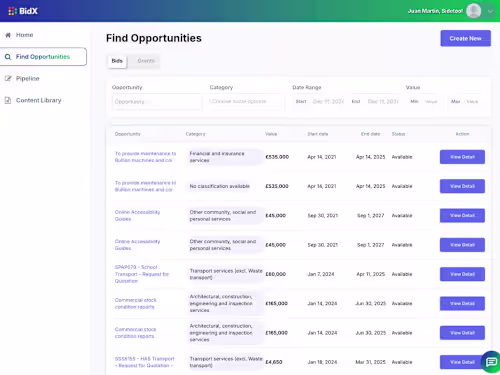Click the Create New button
Viewport: 500px width, 375px height.
[x=465, y=38]
